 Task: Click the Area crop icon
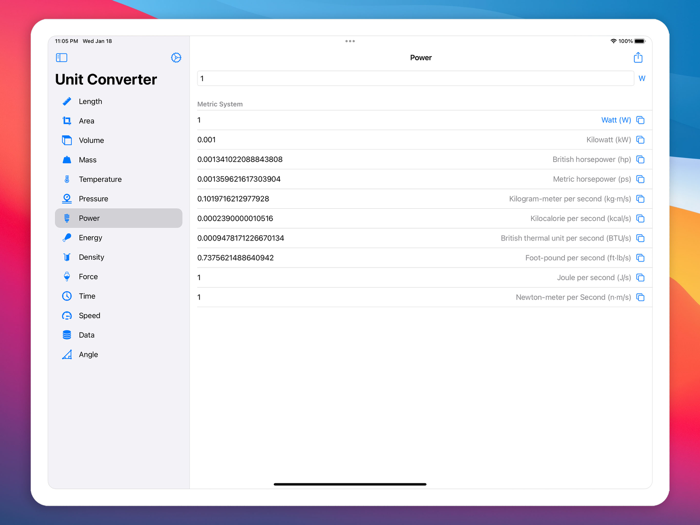click(67, 121)
